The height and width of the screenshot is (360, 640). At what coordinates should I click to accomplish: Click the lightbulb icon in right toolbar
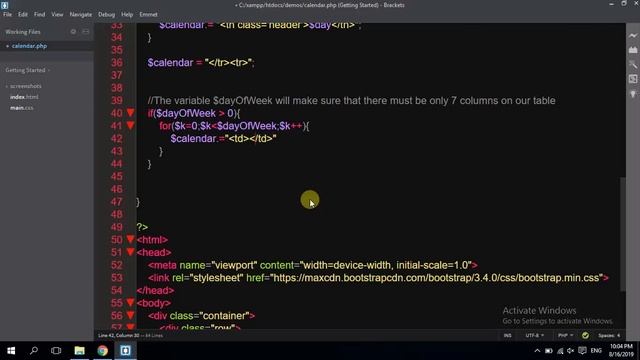coord(633,94)
